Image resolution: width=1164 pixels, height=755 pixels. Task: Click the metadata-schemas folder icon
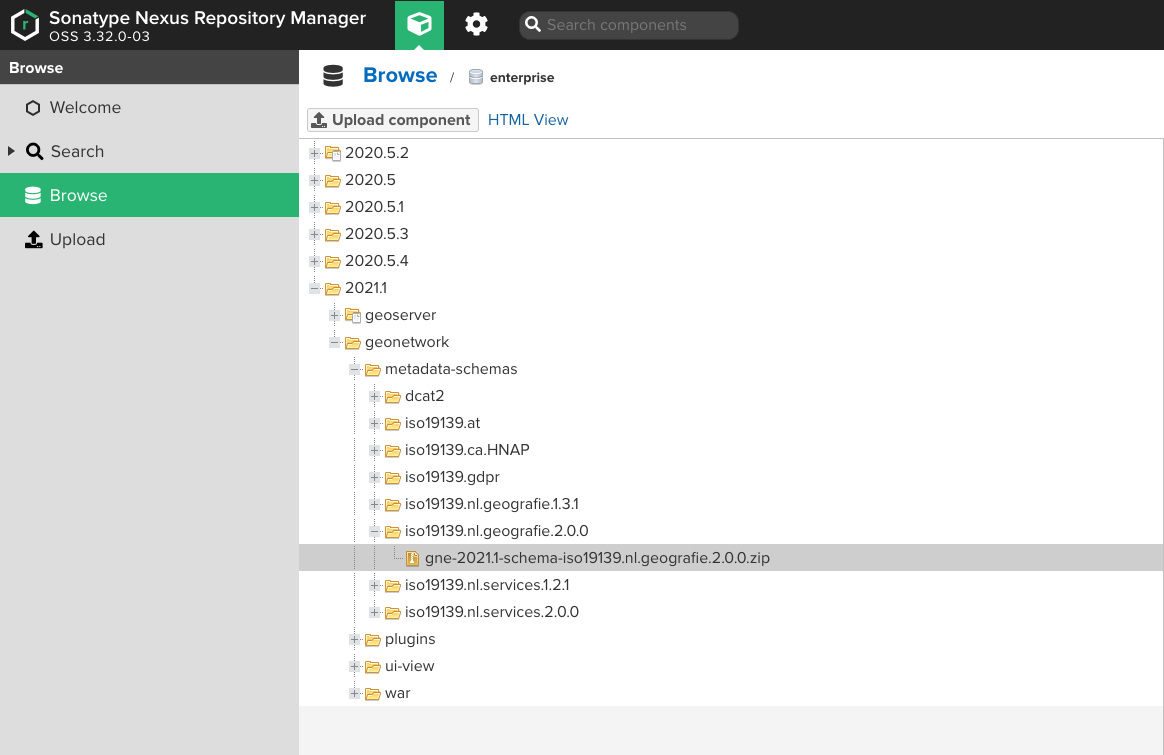373,370
